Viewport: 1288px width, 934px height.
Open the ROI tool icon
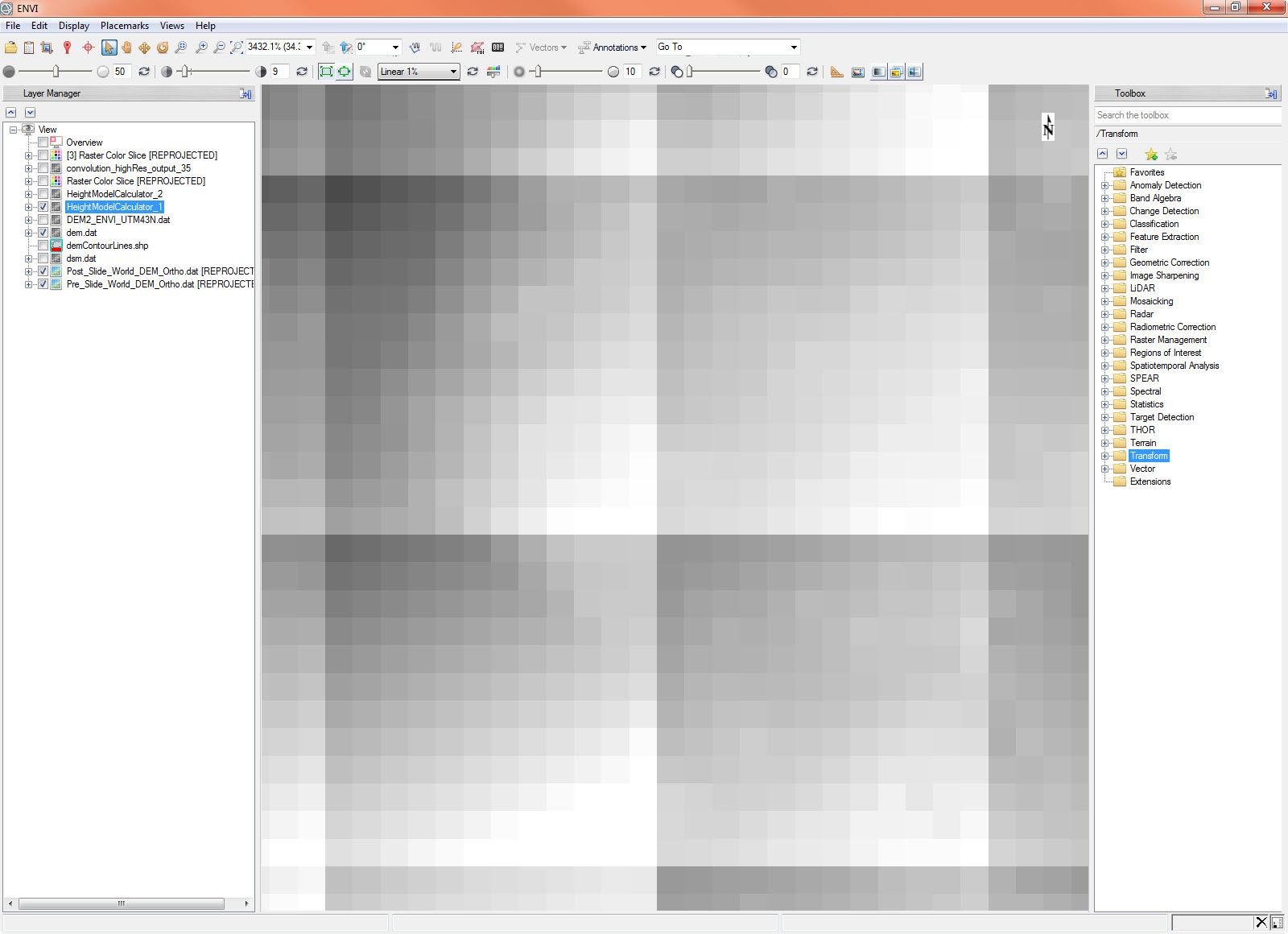(x=477, y=48)
